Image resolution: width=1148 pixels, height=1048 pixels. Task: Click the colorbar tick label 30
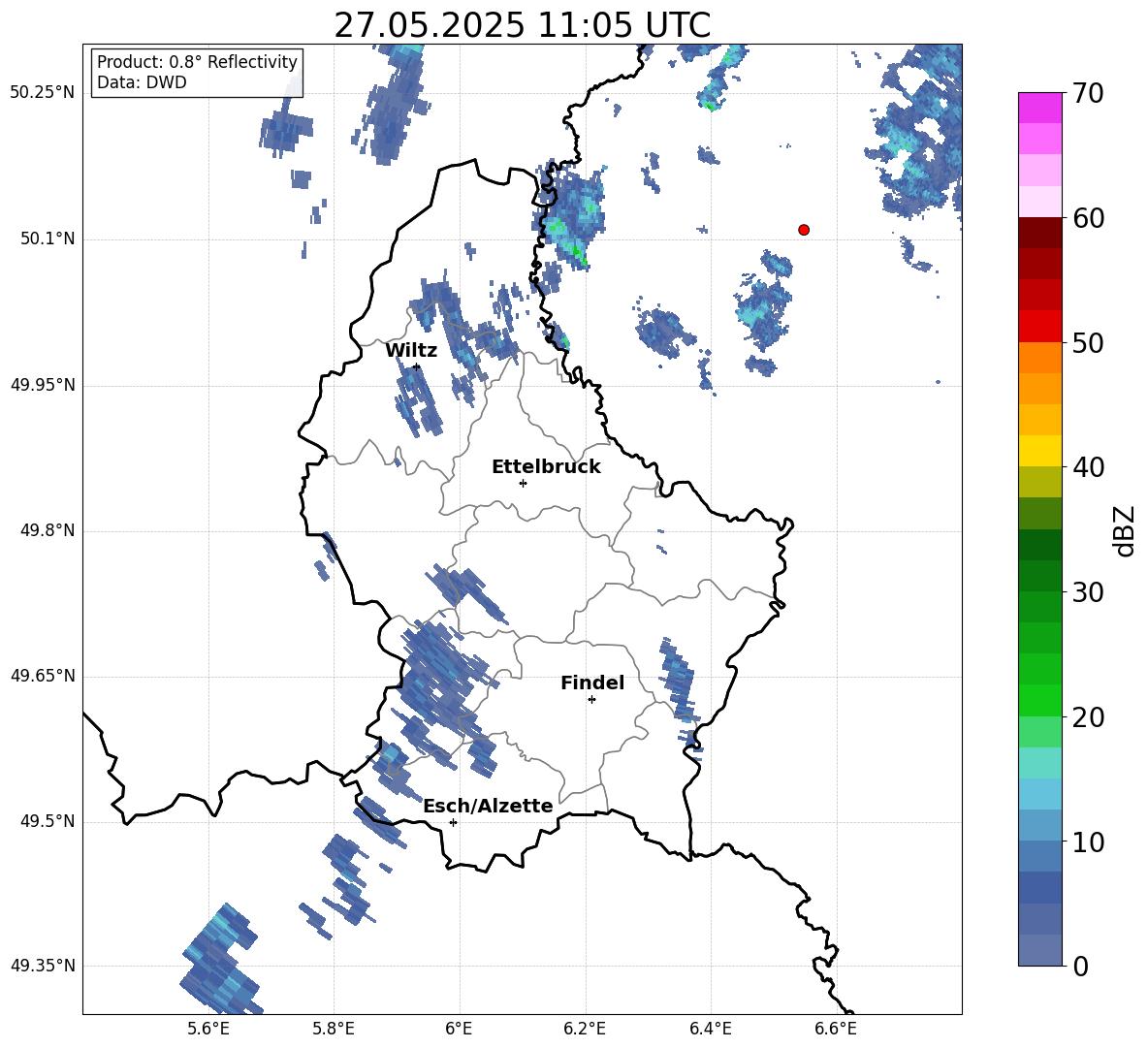click(1088, 592)
